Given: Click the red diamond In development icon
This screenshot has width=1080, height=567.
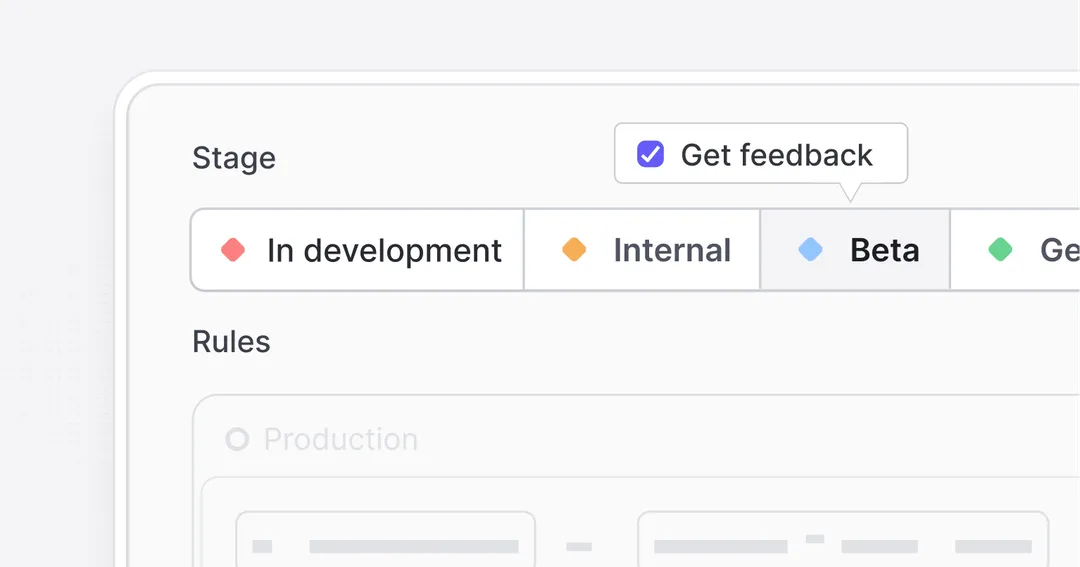Looking at the screenshot, I should (x=233, y=249).
